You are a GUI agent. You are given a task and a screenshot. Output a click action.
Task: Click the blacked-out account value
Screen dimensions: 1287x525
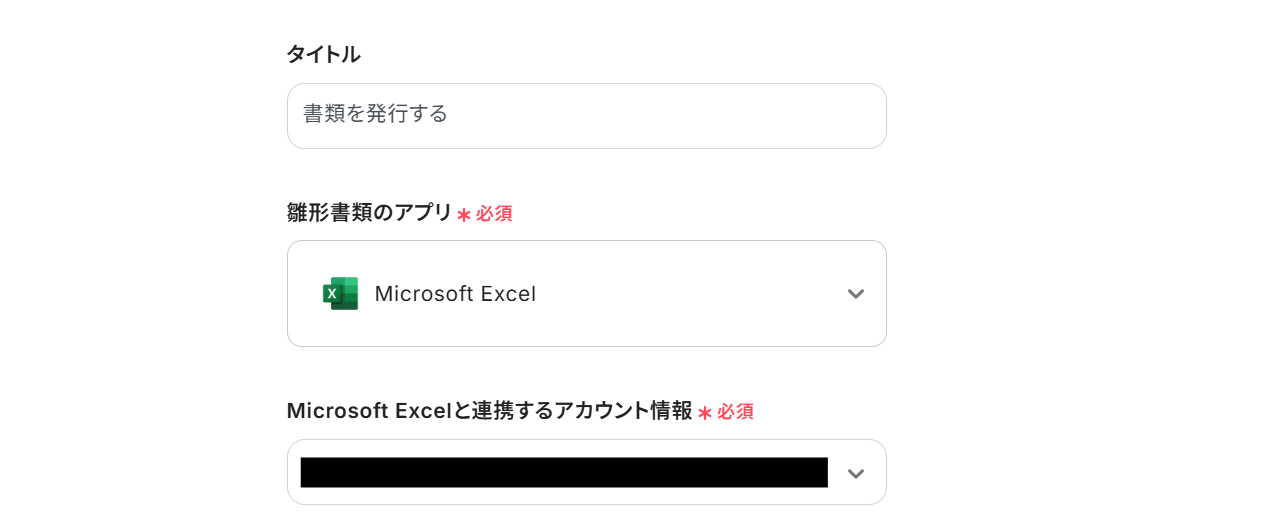pos(564,472)
